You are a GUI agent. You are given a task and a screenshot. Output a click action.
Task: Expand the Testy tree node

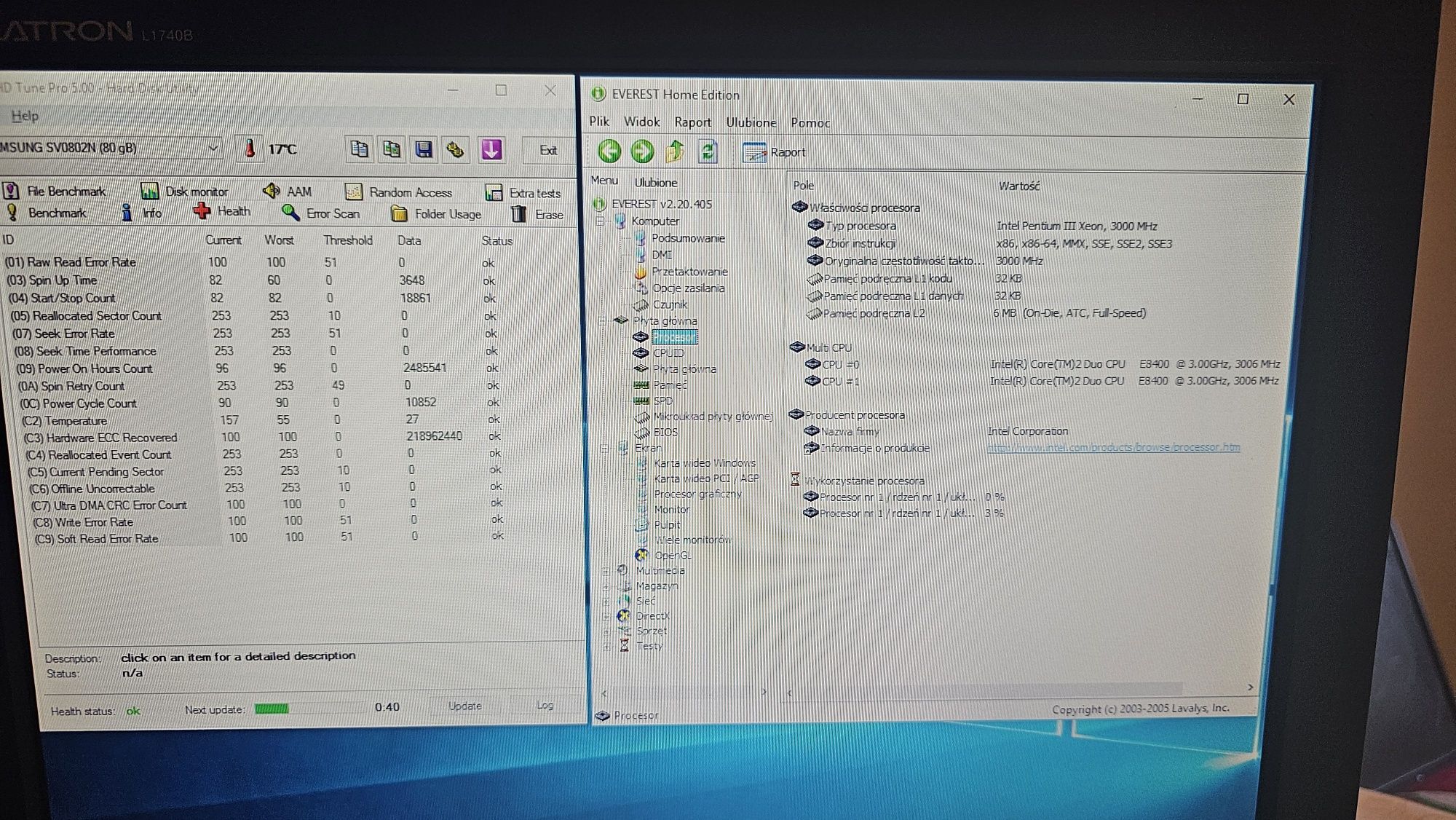606,646
